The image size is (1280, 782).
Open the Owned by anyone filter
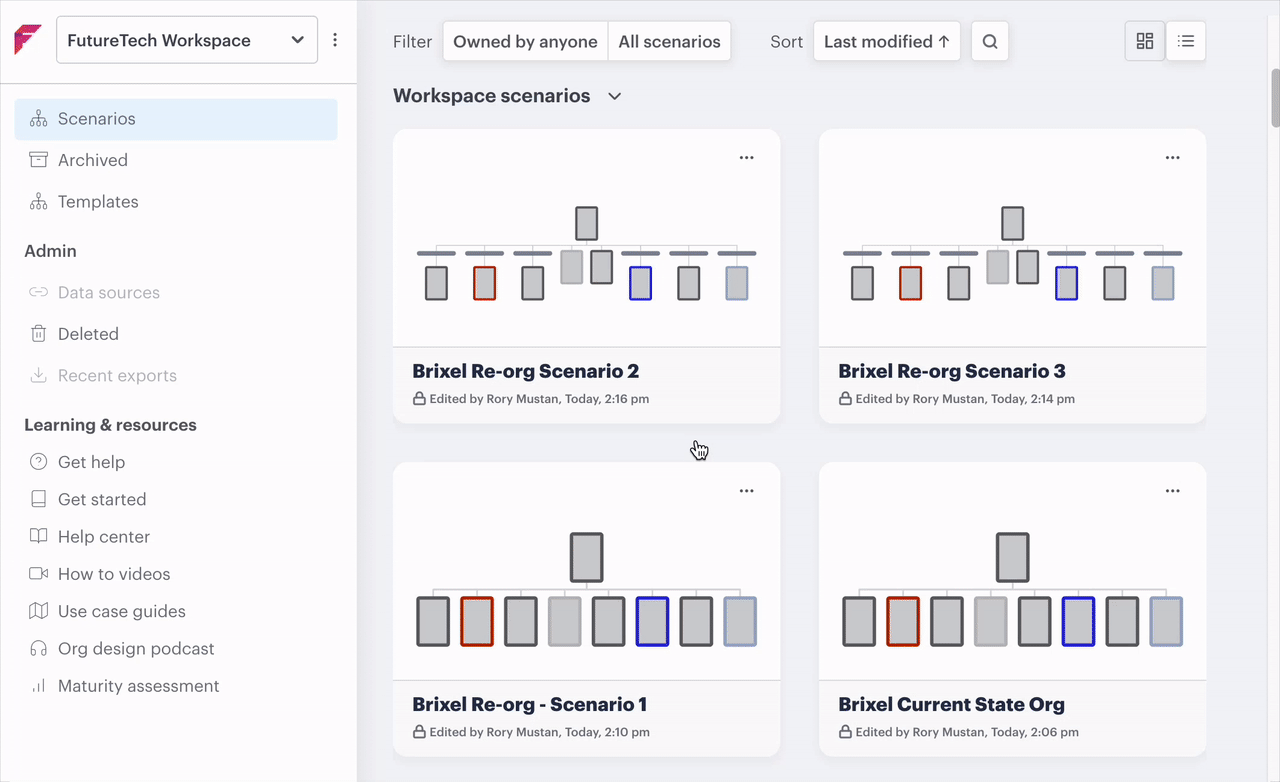click(525, 42)
